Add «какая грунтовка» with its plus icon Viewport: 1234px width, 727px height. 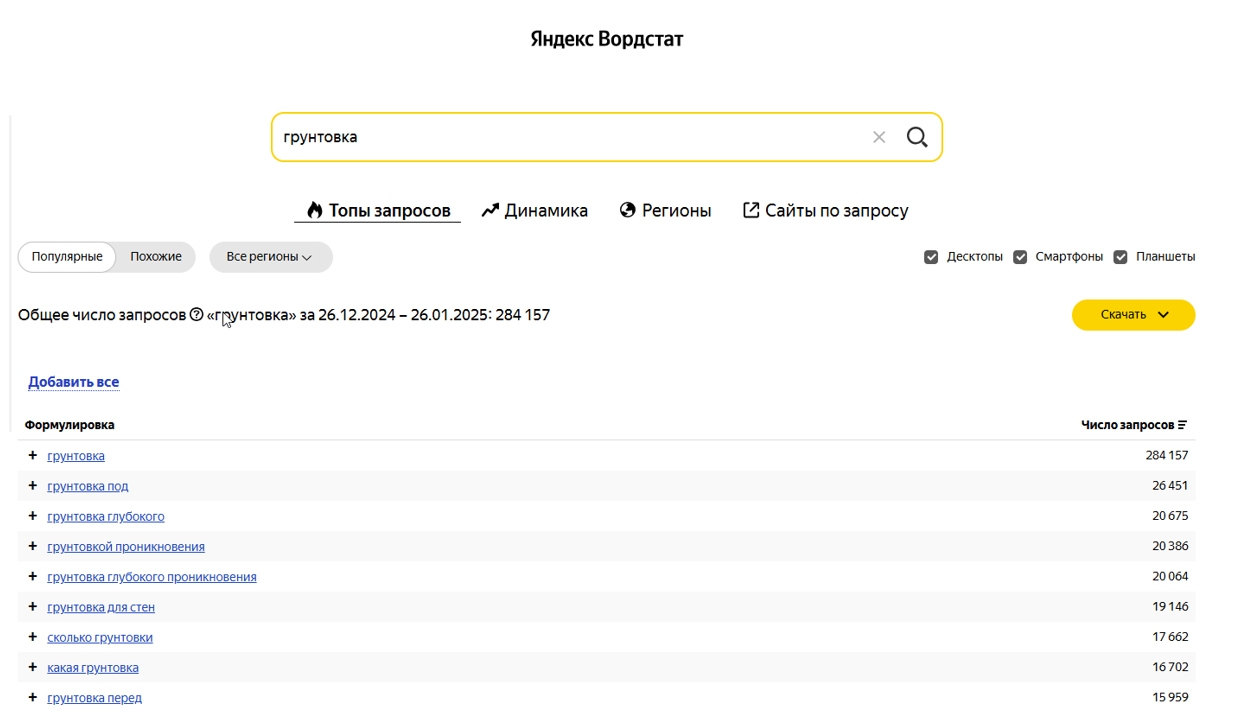(33, 667)
